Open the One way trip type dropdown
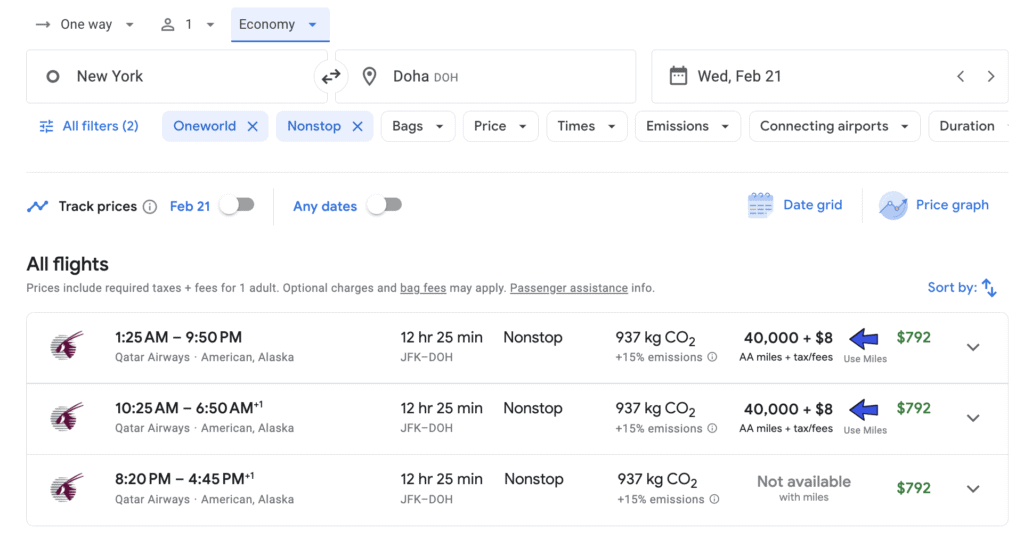1024x539 pixels. click(x=85, y=25)
